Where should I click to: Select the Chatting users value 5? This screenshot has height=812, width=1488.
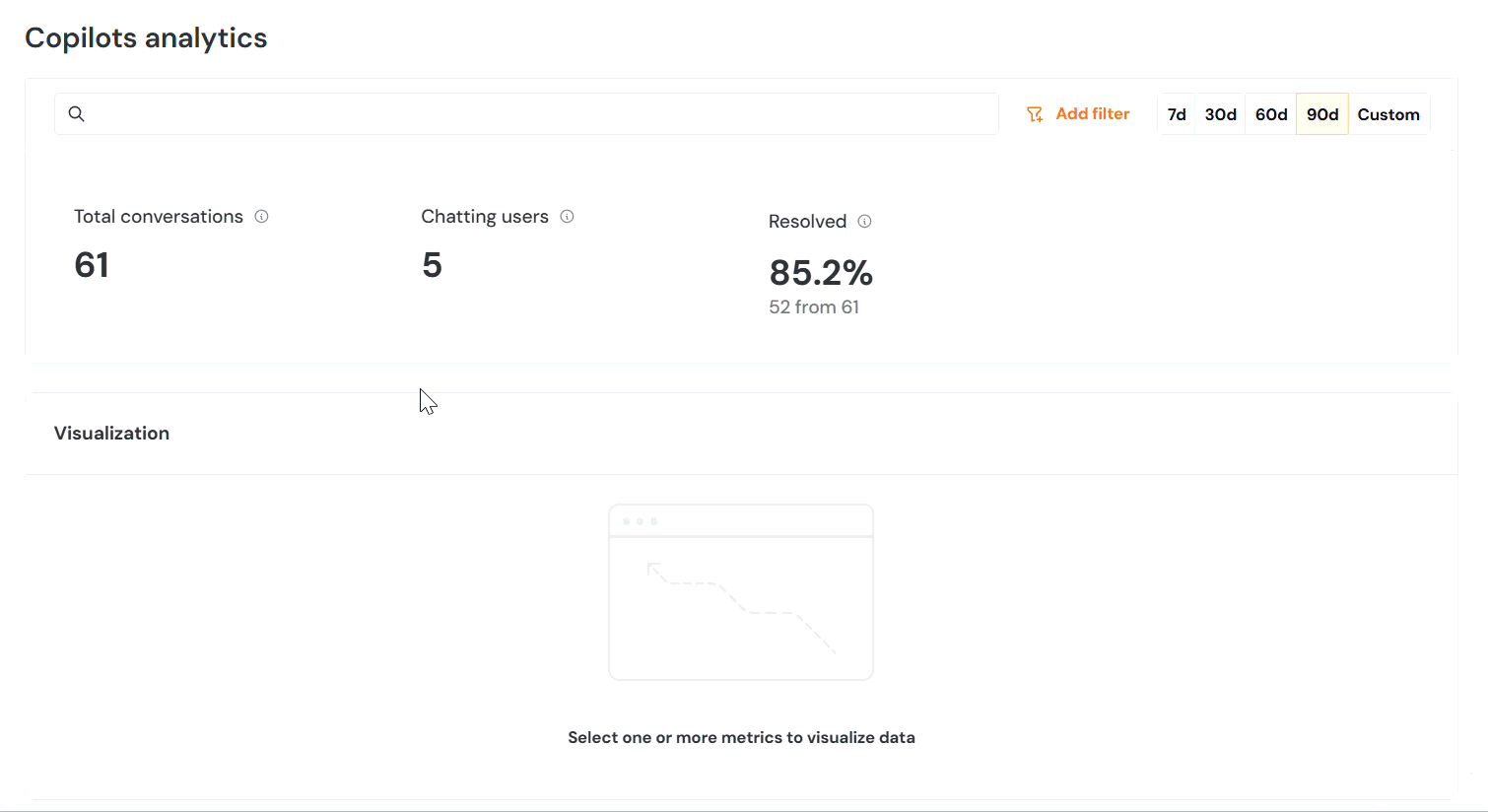pos(432,265)
